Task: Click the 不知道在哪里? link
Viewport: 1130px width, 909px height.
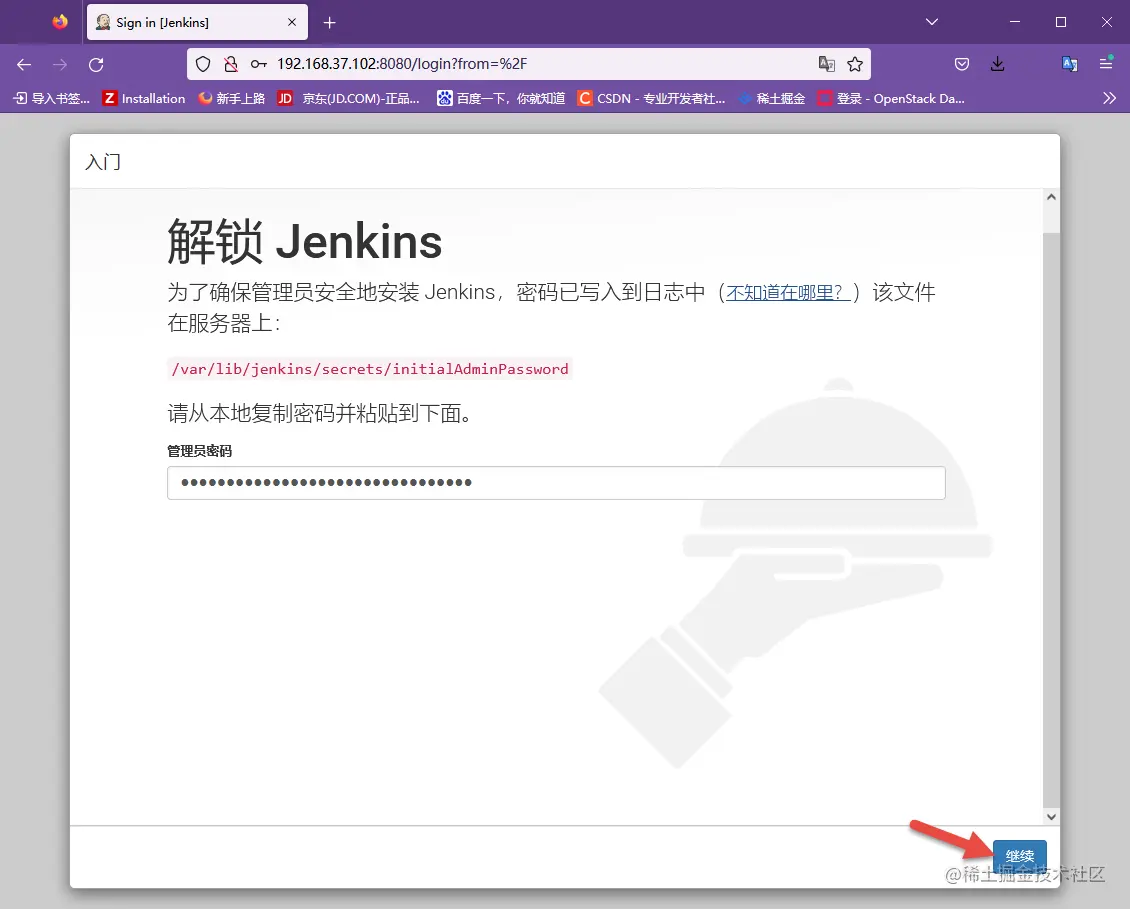Action: point(788,292)
